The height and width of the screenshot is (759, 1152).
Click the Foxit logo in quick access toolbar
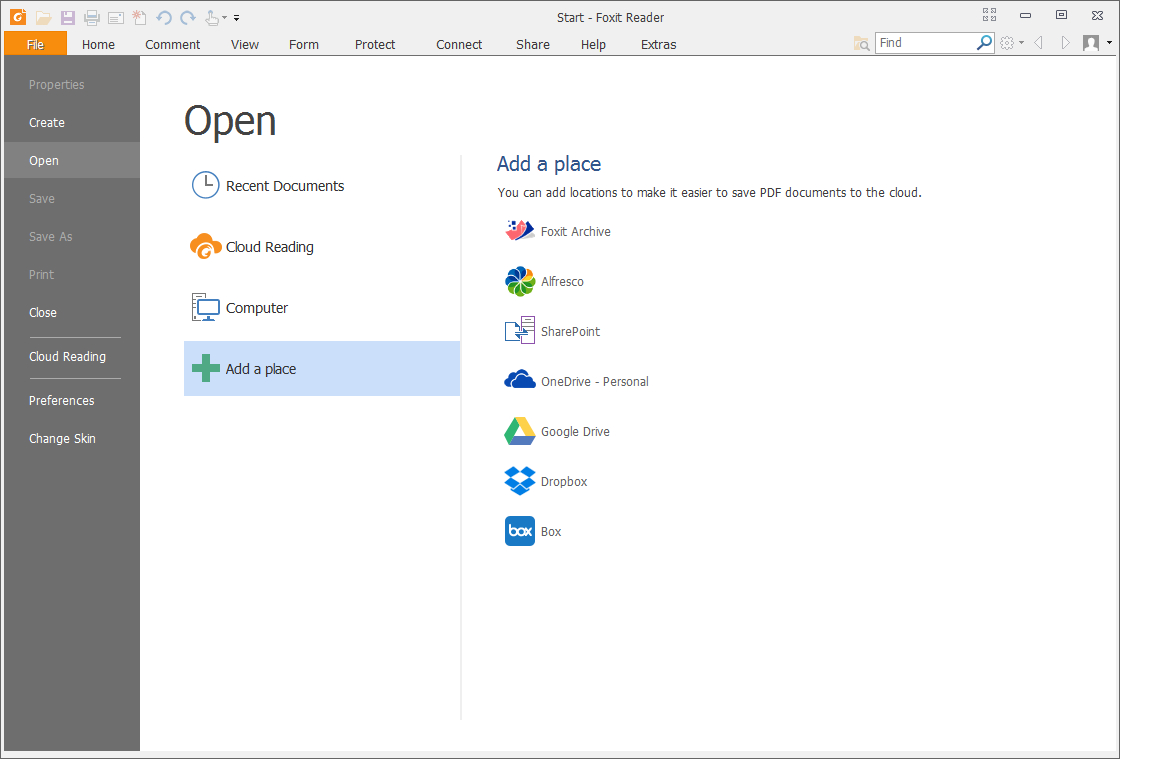click(18, 17)
